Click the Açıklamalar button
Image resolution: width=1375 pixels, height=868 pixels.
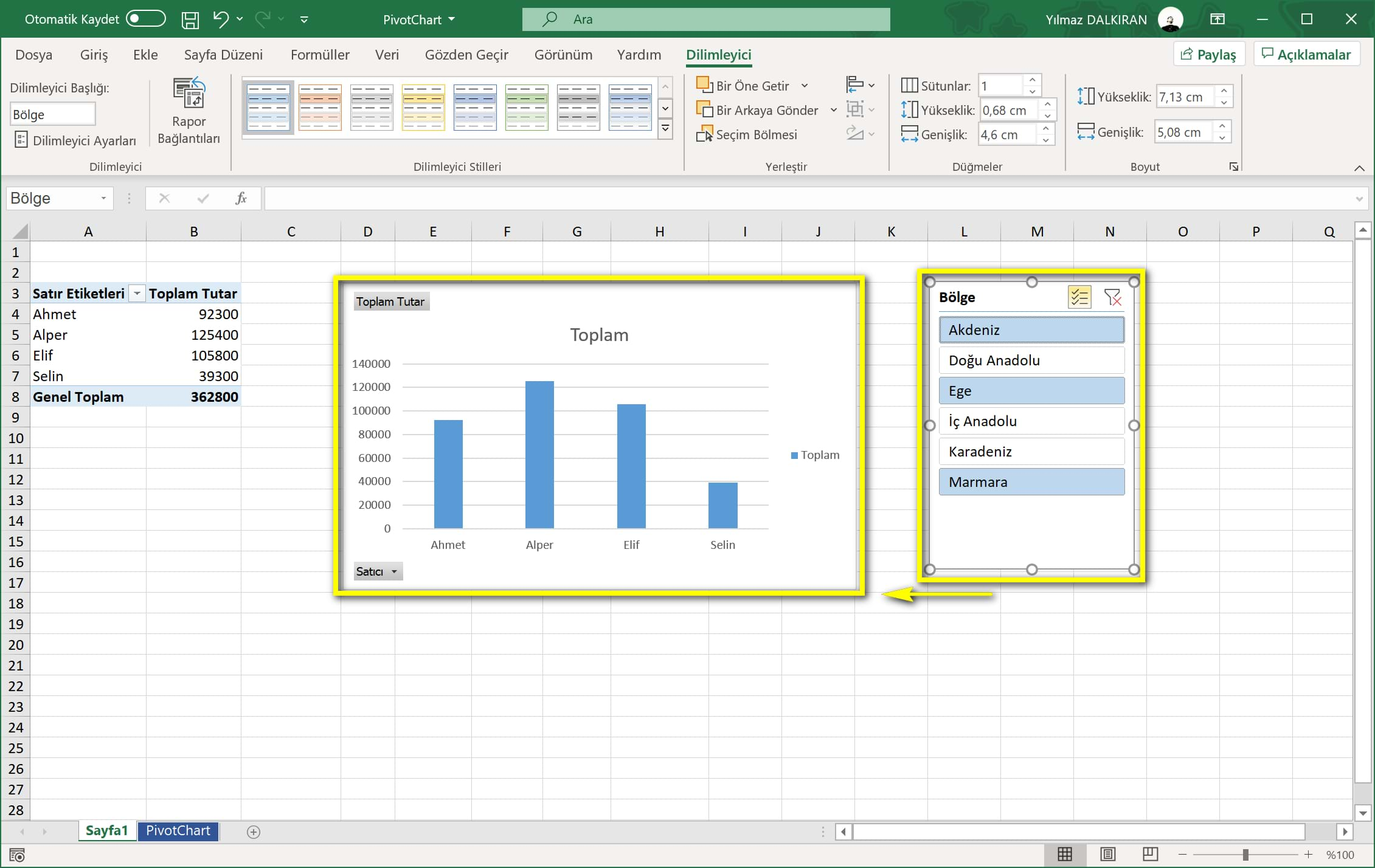point(1306,55)
